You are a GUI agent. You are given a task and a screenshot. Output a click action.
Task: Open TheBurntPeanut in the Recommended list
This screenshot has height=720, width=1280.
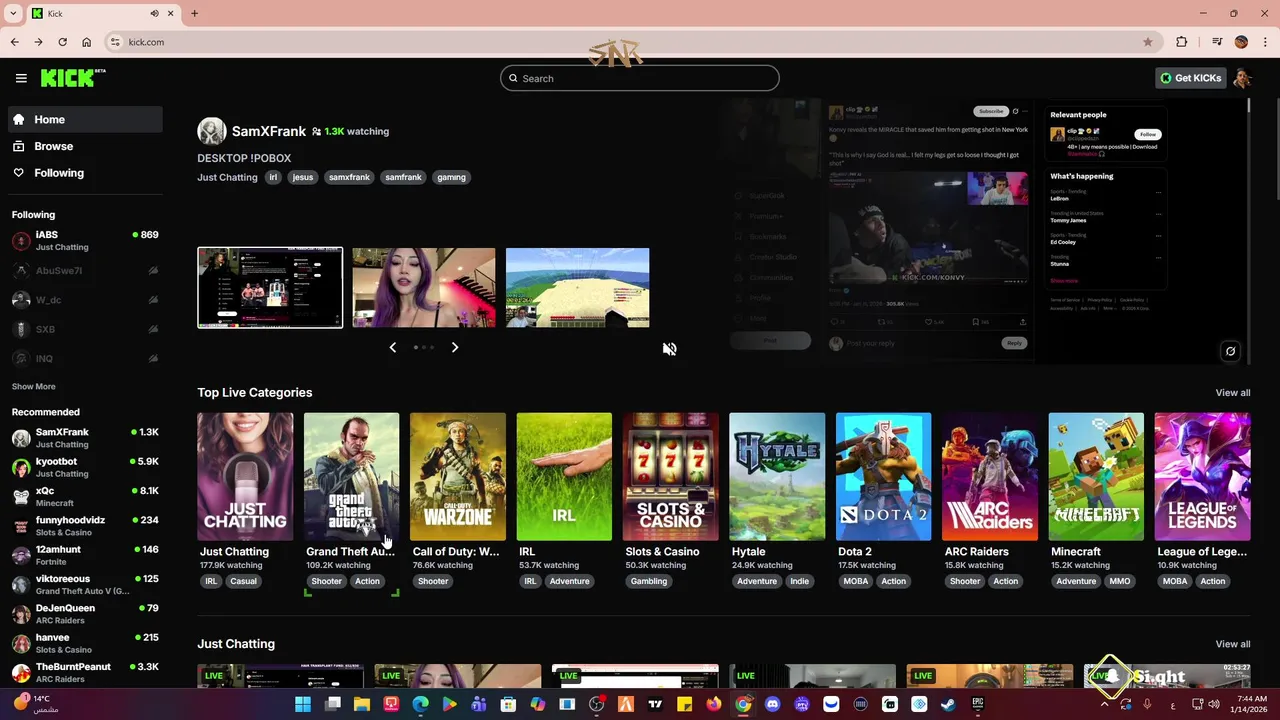tap(86, 672)
